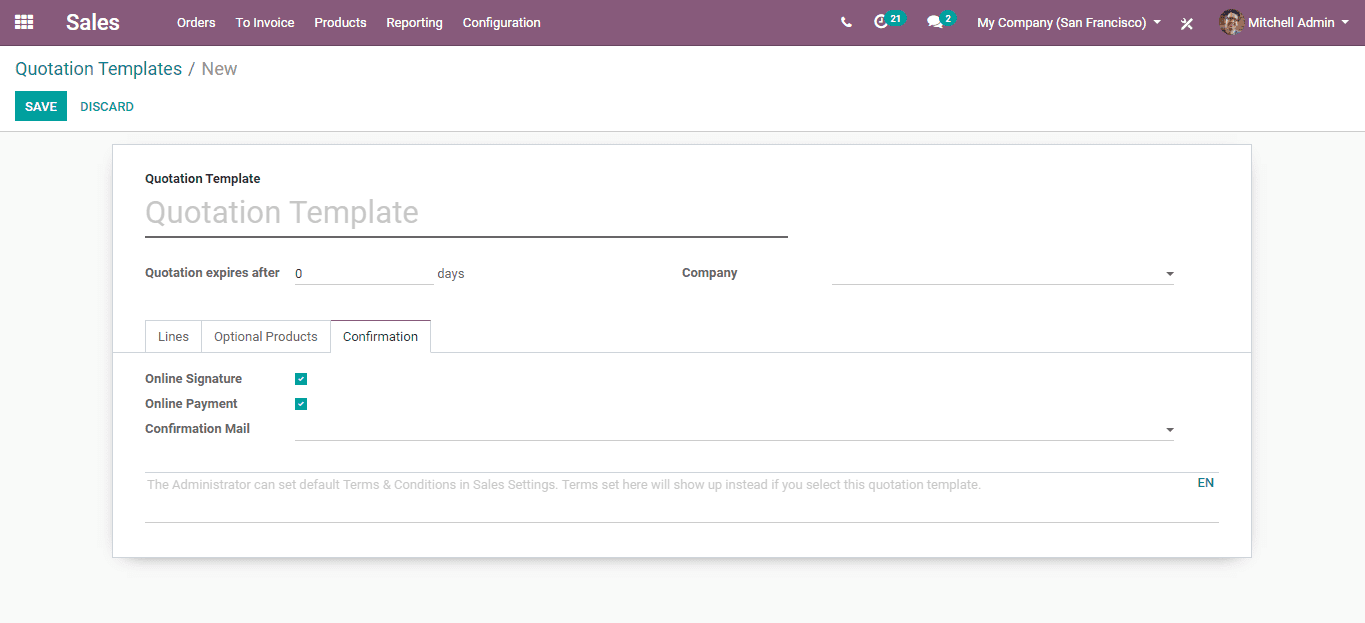Click the Sales app title
The height and width of the screenshot is (623, 1365).
point(93,22)
